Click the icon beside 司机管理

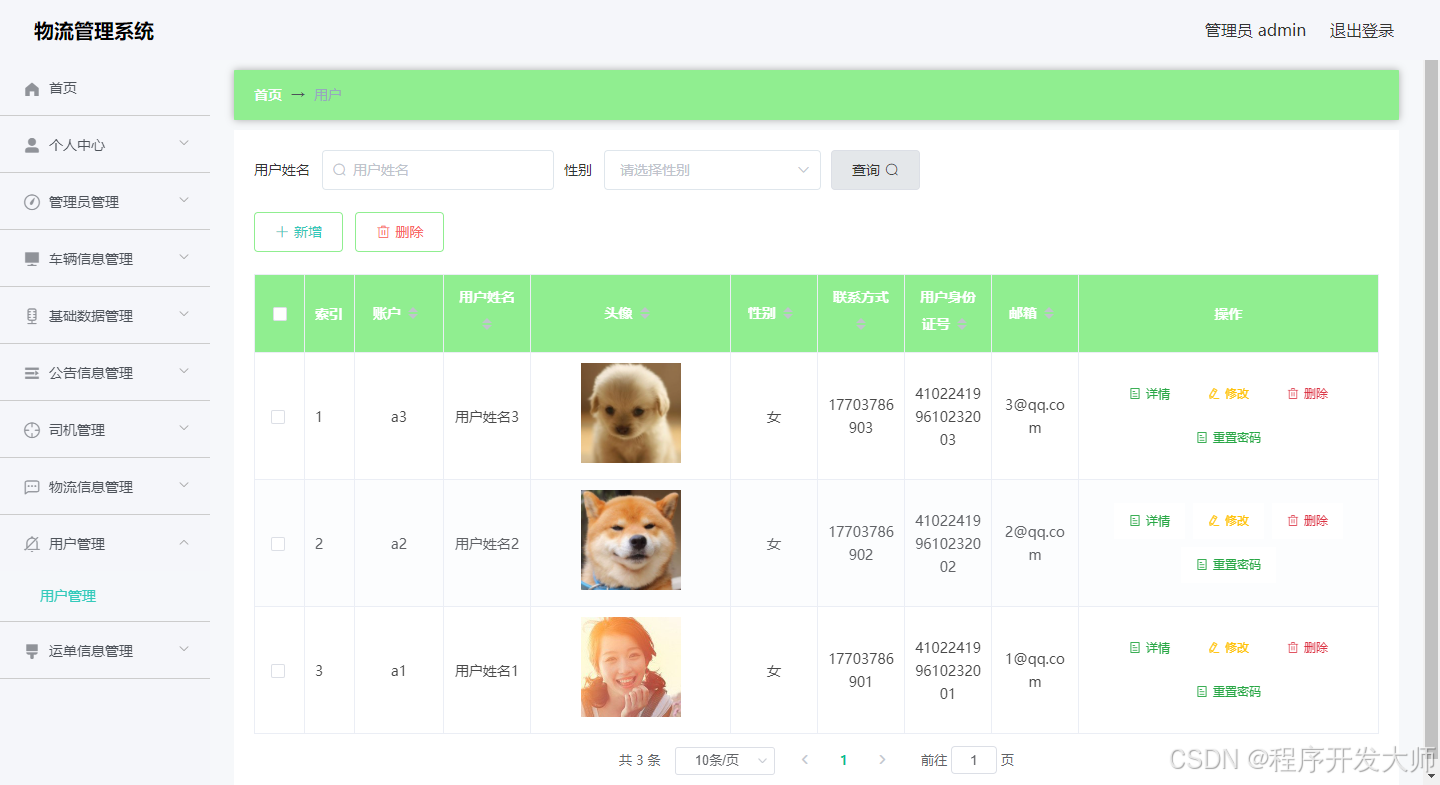(32, 430)
